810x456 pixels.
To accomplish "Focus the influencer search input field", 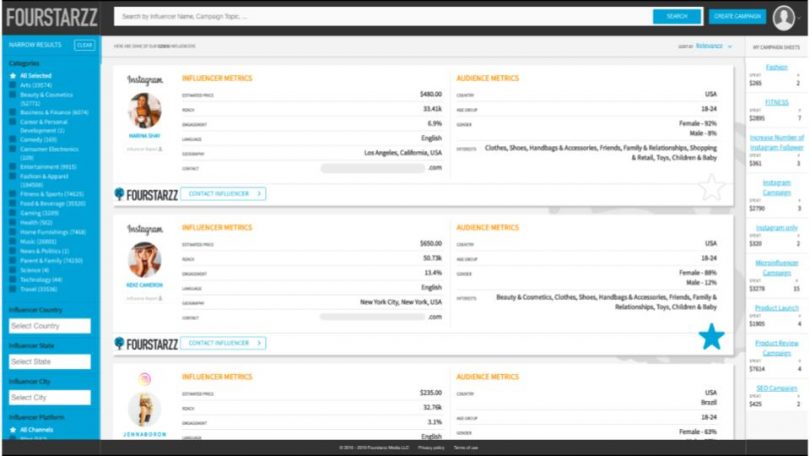I will 383,17.
